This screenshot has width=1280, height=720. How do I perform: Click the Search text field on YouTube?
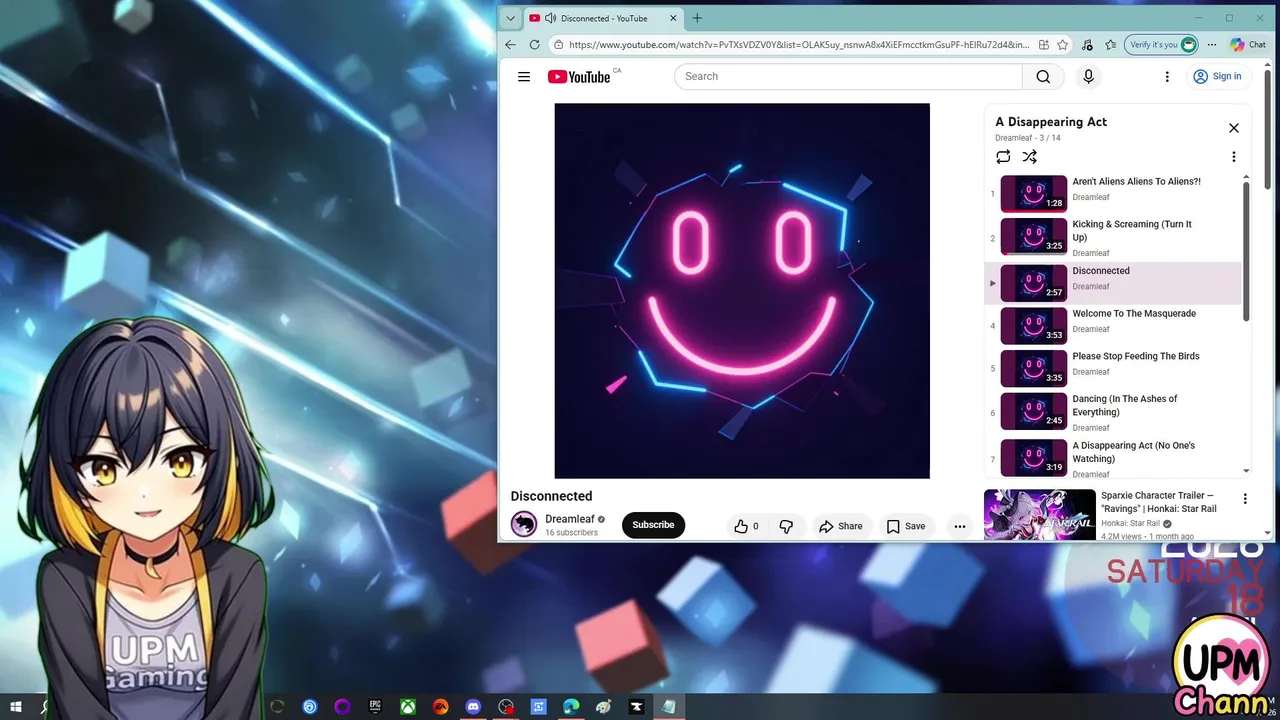click(848, 77)
